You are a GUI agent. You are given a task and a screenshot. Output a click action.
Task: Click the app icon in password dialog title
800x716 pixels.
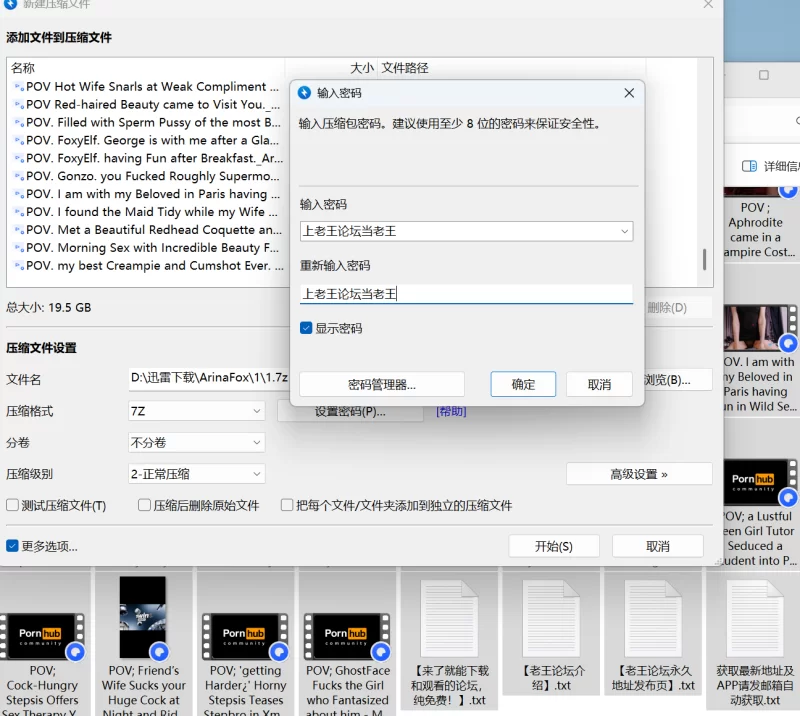click(x=305, y=92)
